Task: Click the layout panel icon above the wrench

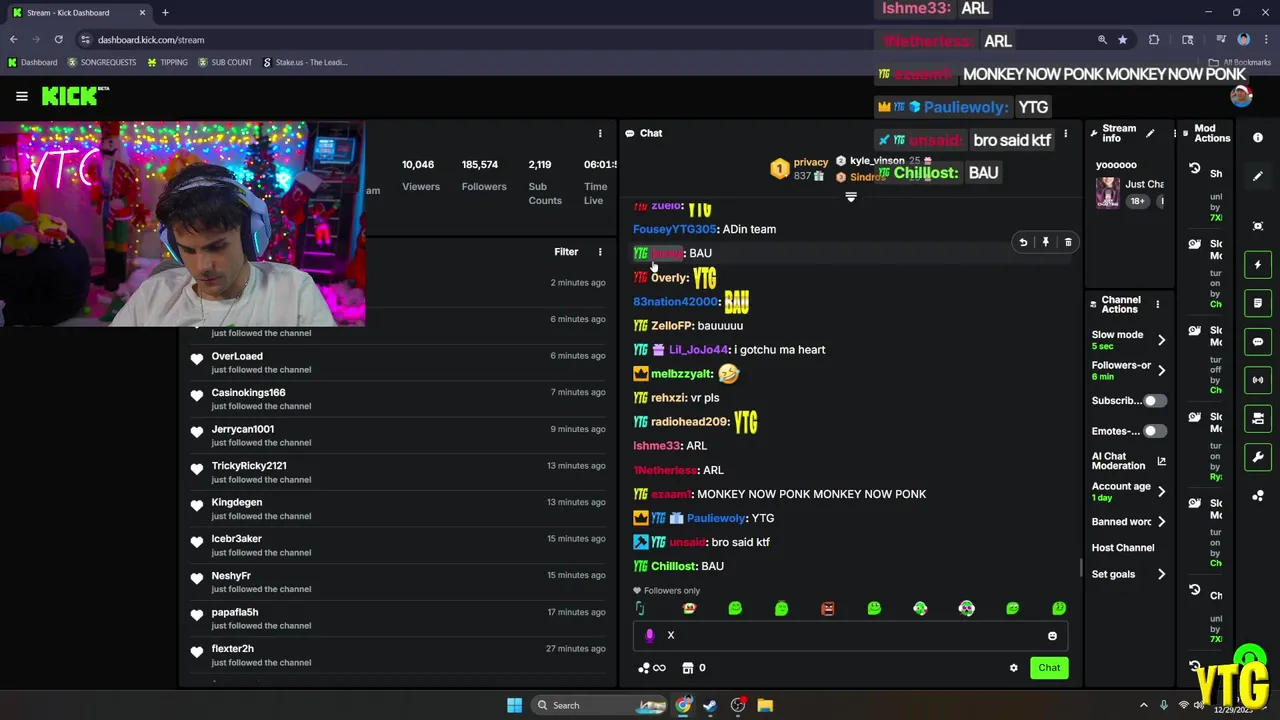Action: [x=1258, y=418]
